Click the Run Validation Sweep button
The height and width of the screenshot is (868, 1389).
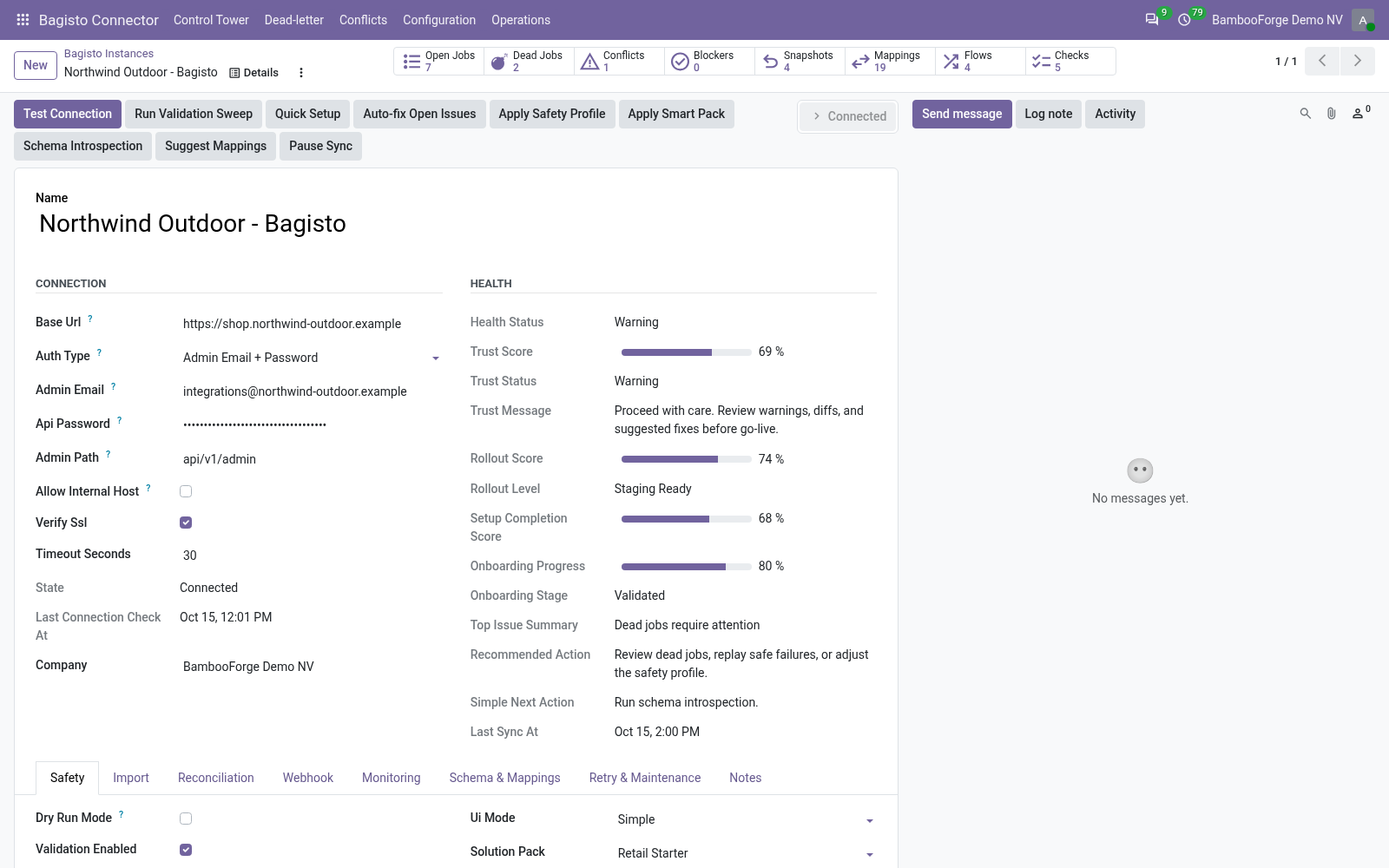coord(194,114)
